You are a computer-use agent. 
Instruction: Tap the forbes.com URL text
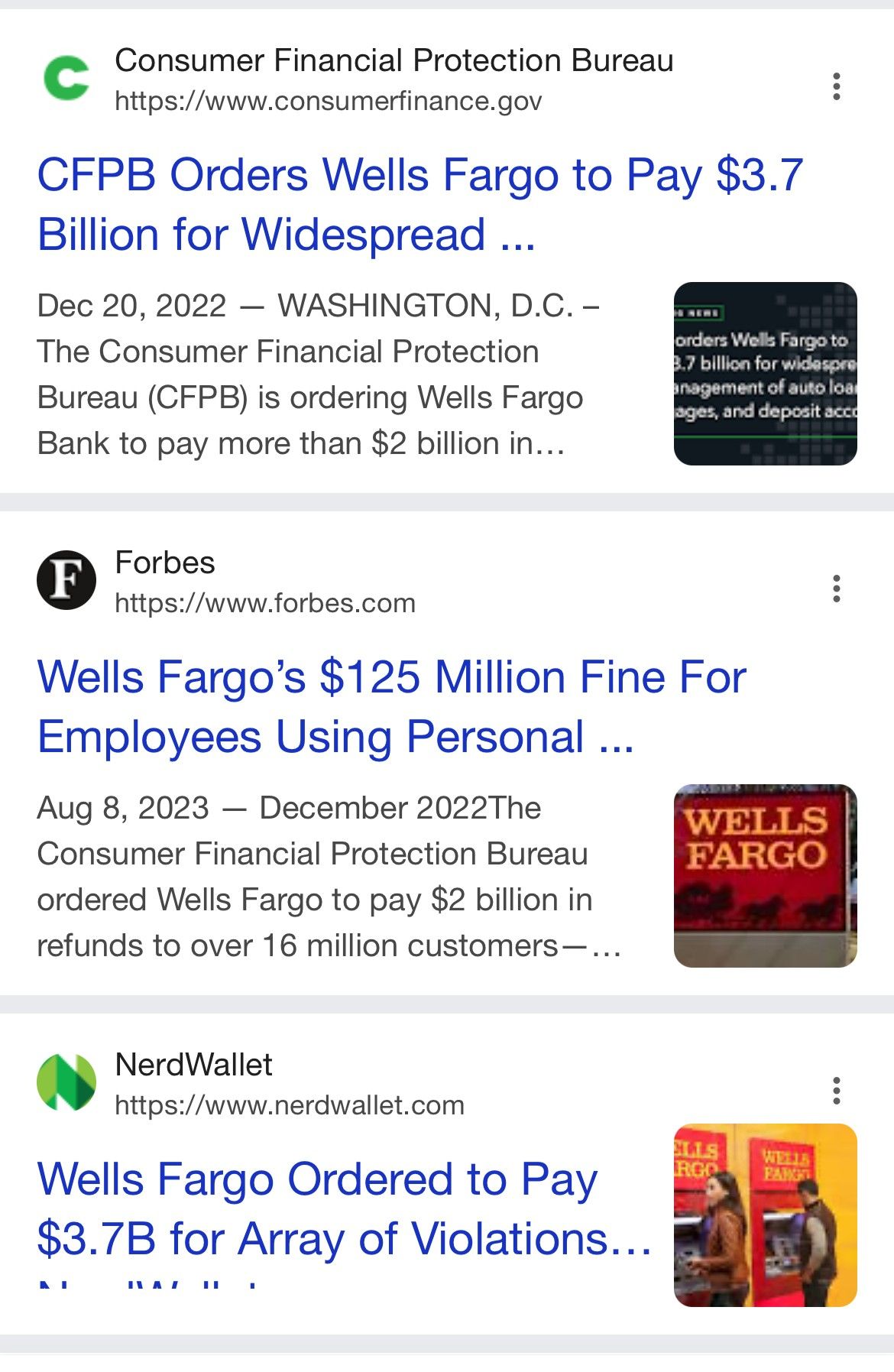[265, 603]
